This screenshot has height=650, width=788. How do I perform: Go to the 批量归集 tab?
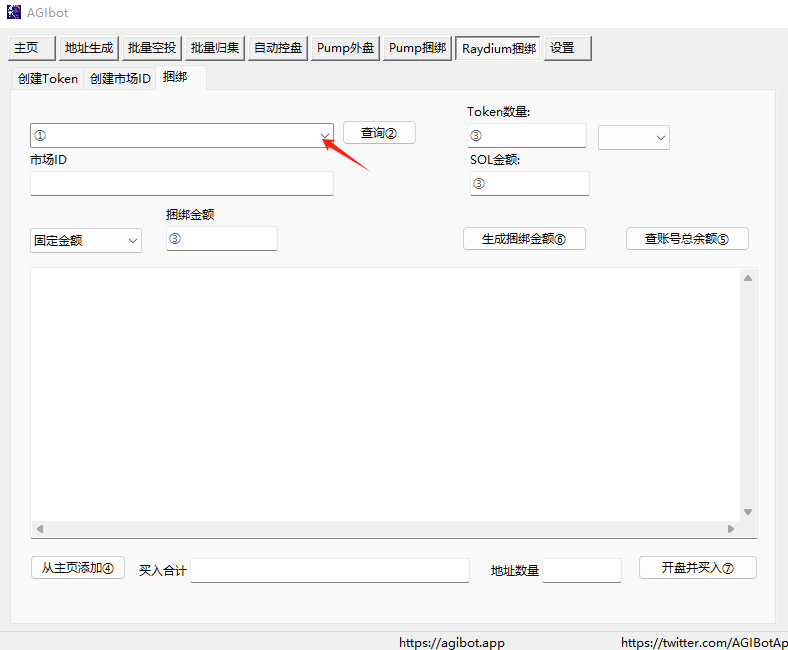click(215, 48)
